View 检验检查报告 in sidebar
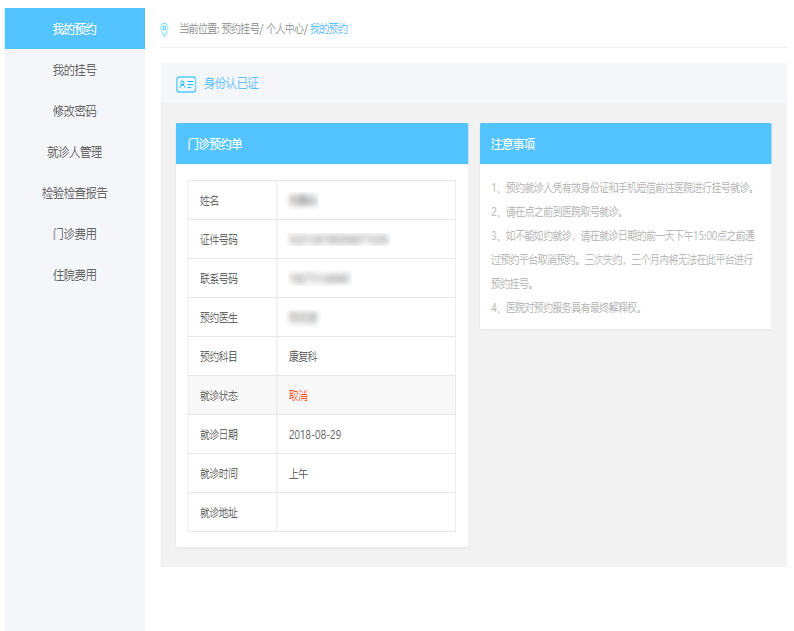The width and height of the screenshot is (794, 631). click(x=75, y=193)
